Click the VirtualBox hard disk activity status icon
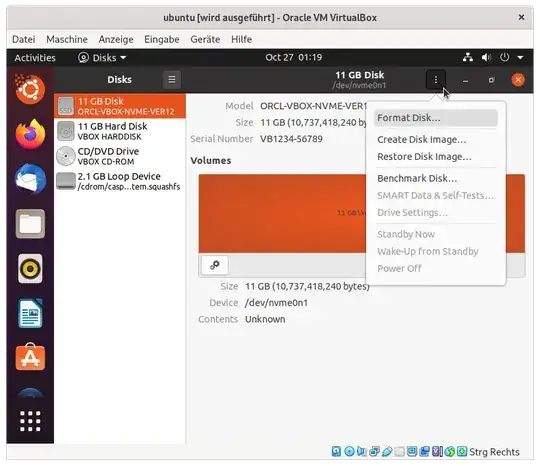540x466 pixels. [x=336, y=451]
